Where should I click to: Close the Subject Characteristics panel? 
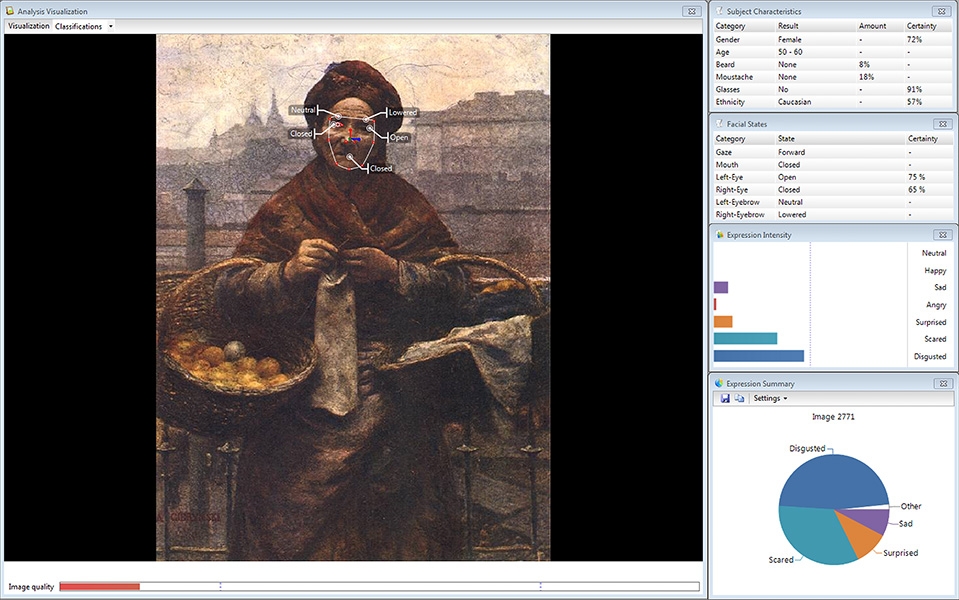(x=942, y=11)
